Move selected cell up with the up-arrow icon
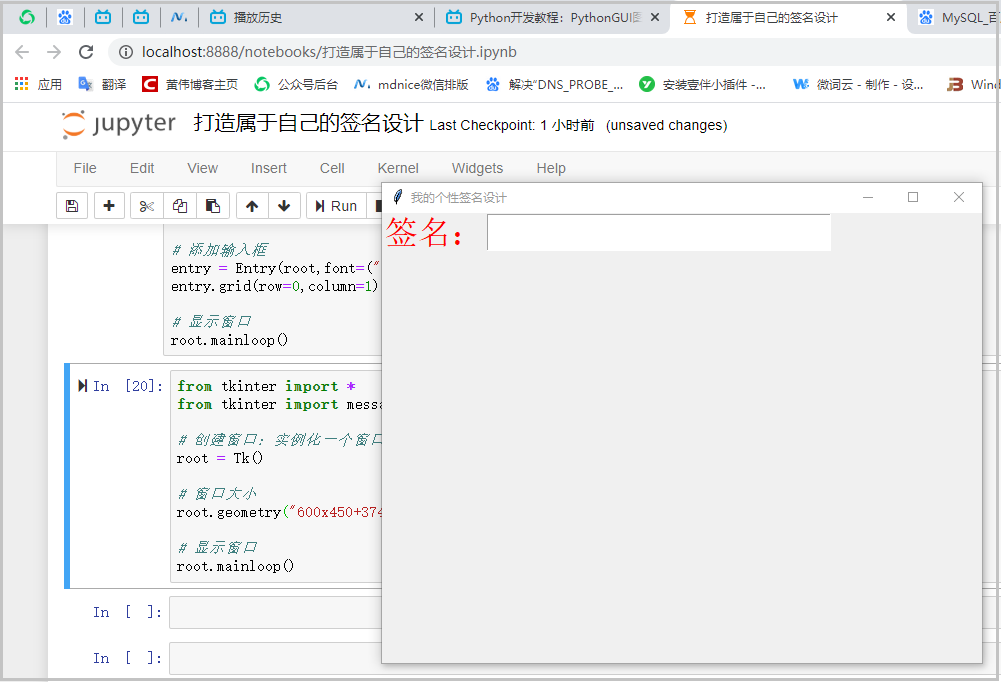 [x=251, y=205]
